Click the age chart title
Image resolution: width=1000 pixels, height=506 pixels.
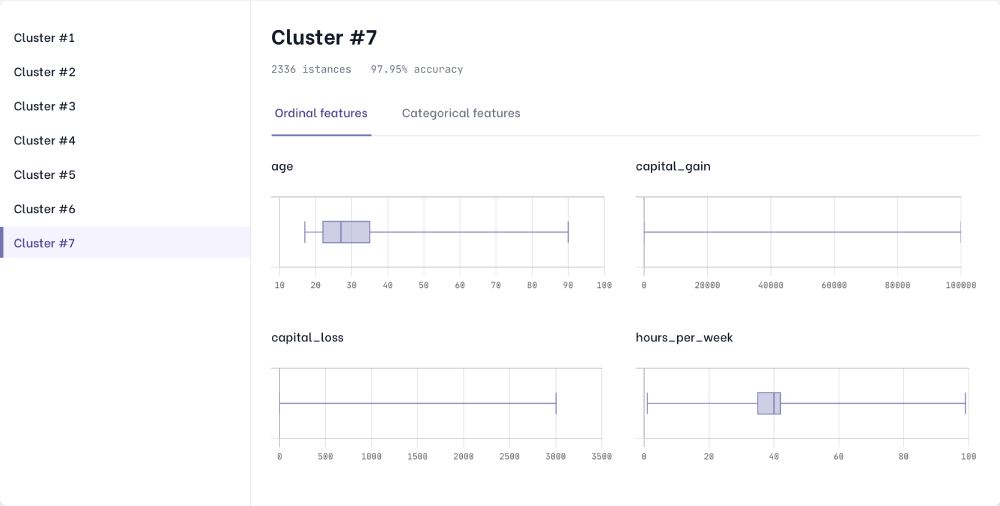(x=282, y=166)
